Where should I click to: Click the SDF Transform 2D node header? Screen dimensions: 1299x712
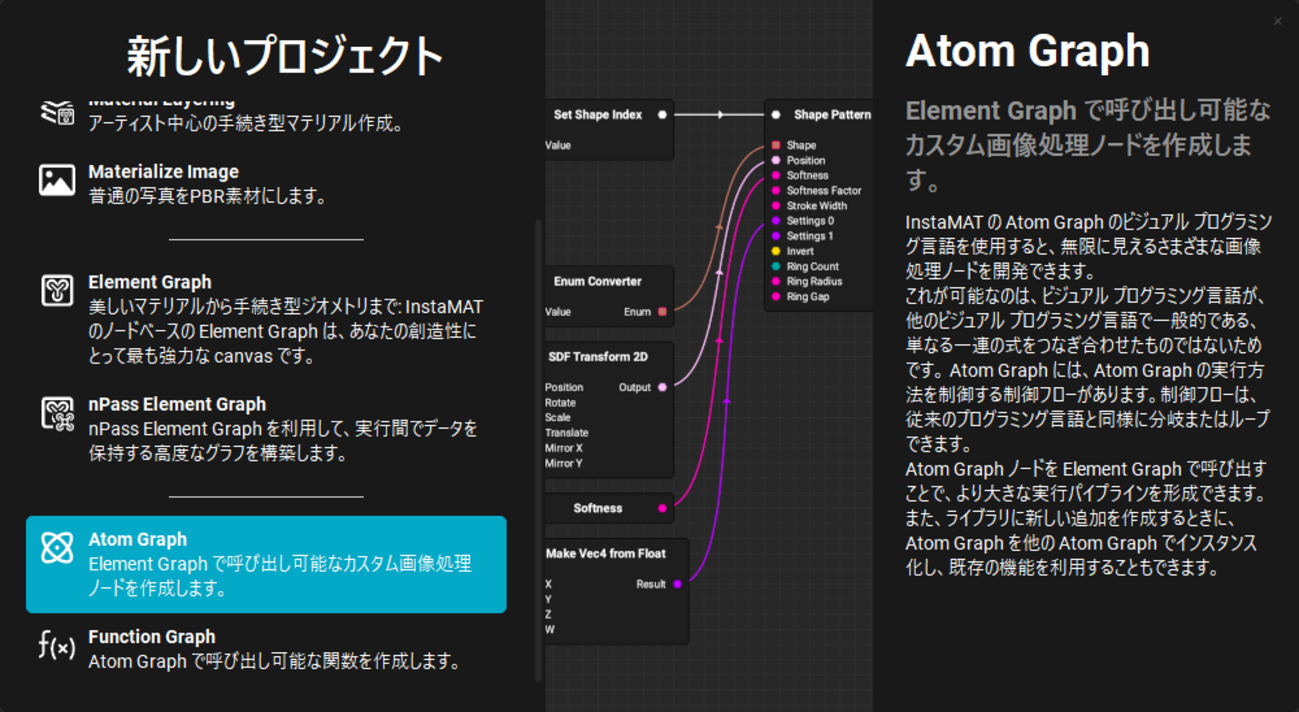(596, 357)
